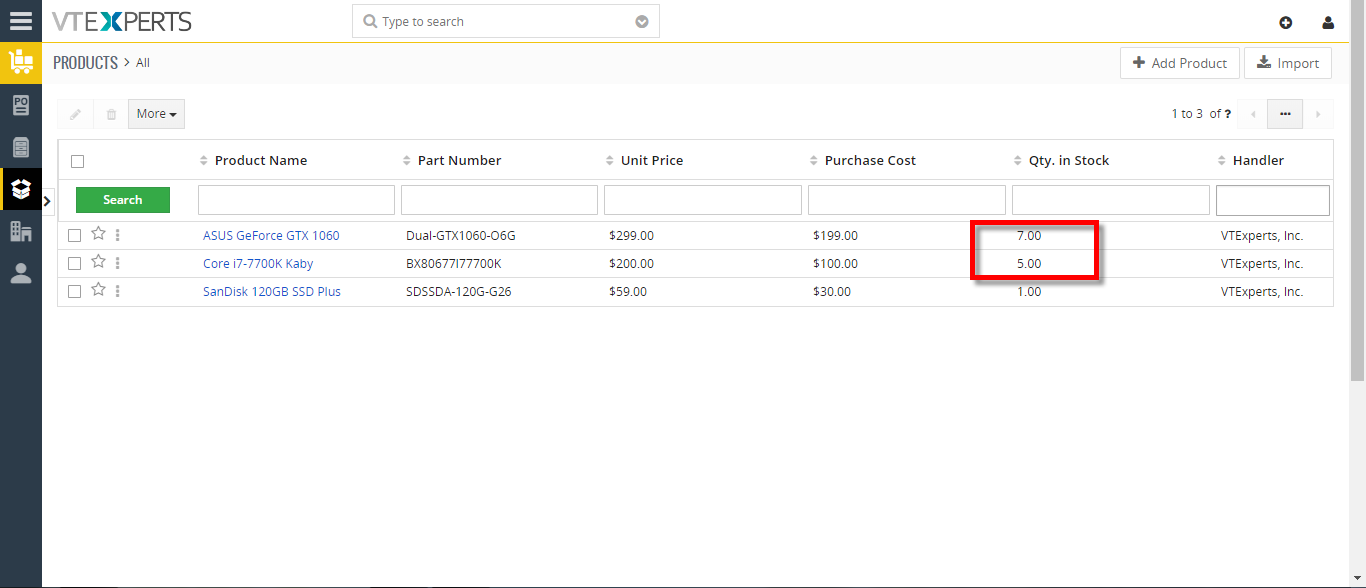
Task: Open the Core i7-7700K Kaby product link
Action: tap(258, 264)
